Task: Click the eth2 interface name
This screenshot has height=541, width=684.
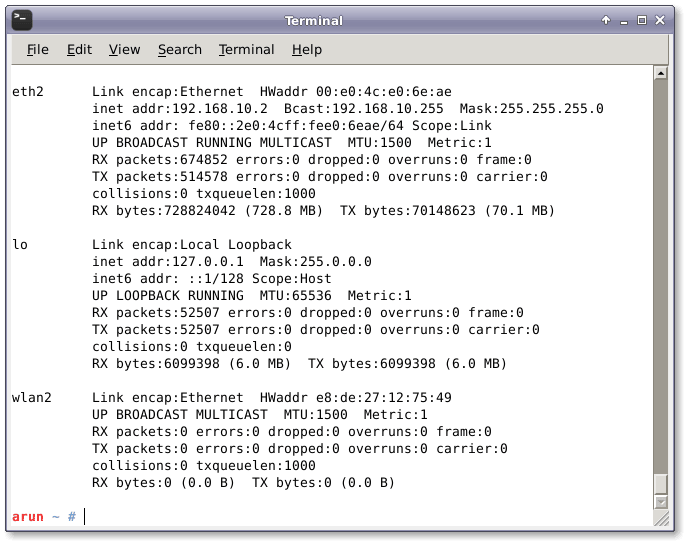Action: [27, 92]
